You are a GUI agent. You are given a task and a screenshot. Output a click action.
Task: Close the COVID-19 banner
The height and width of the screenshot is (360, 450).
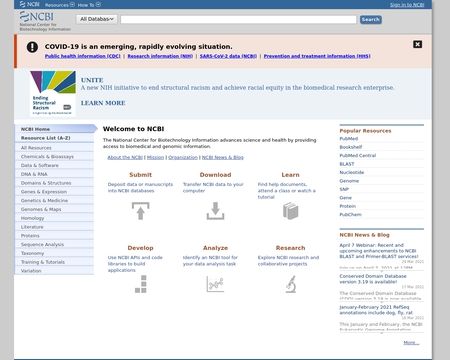pyautogui.click(x=417, y=44)
